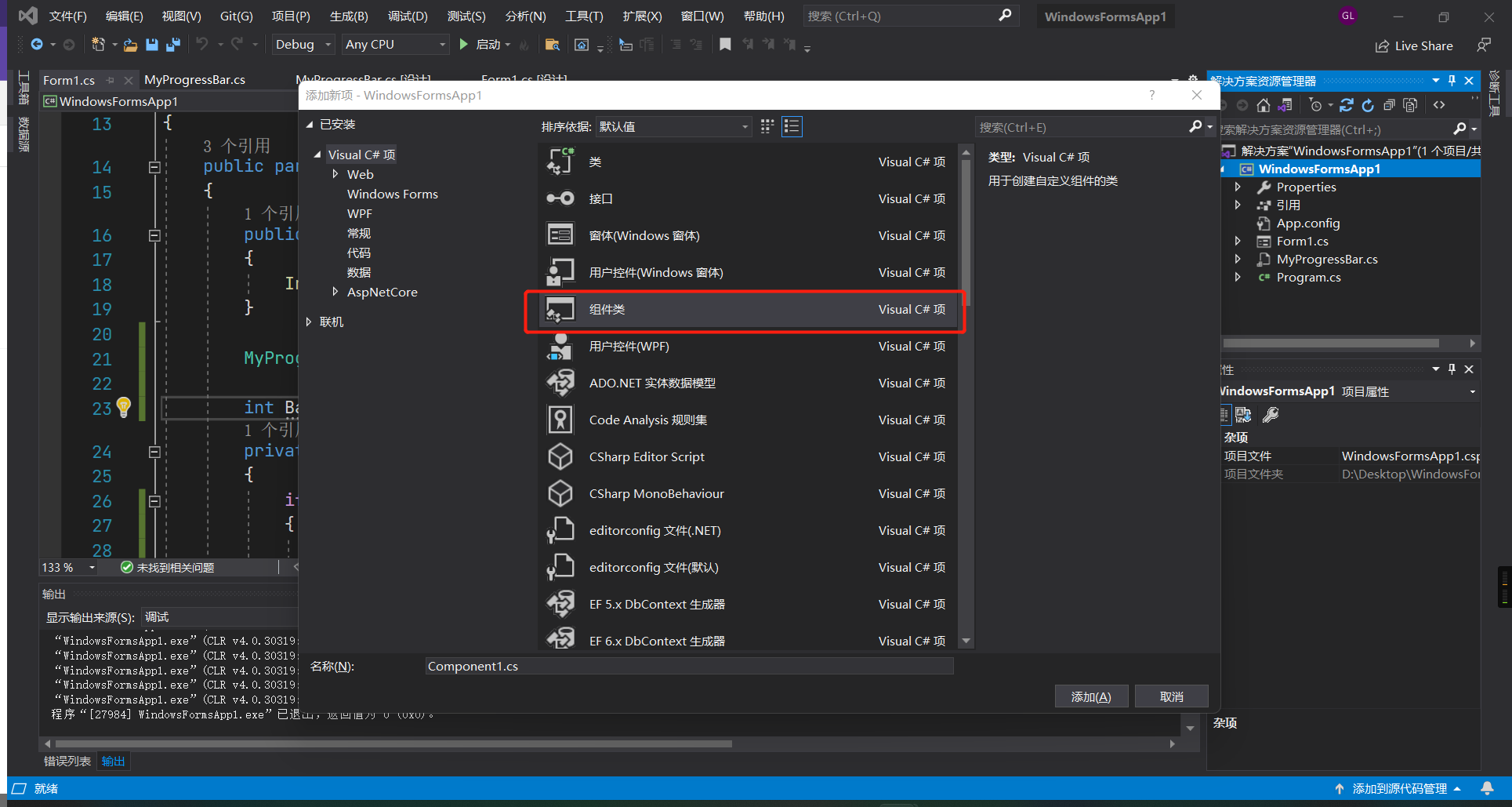
Task: Click the feedback icon at top right
Action: pyautogui.click(x=1484, y=45)
